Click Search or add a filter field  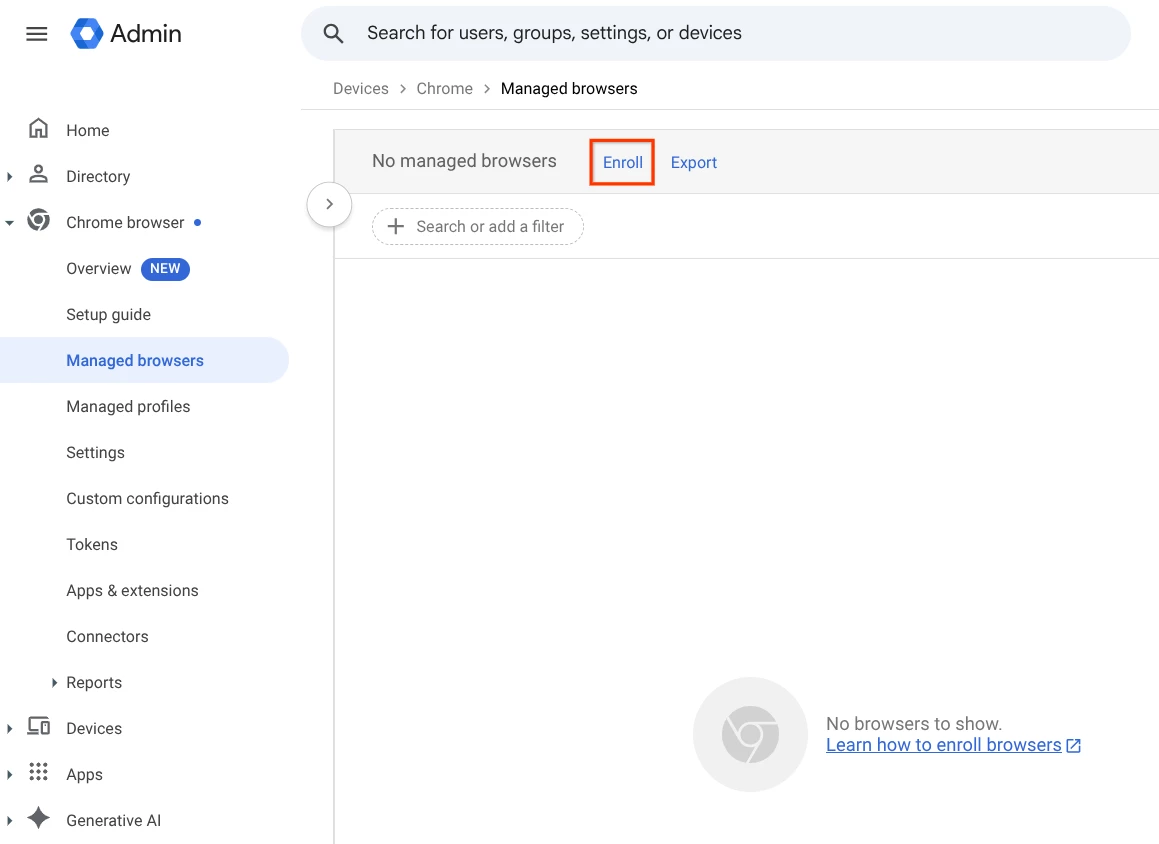[x=477, y=226]
